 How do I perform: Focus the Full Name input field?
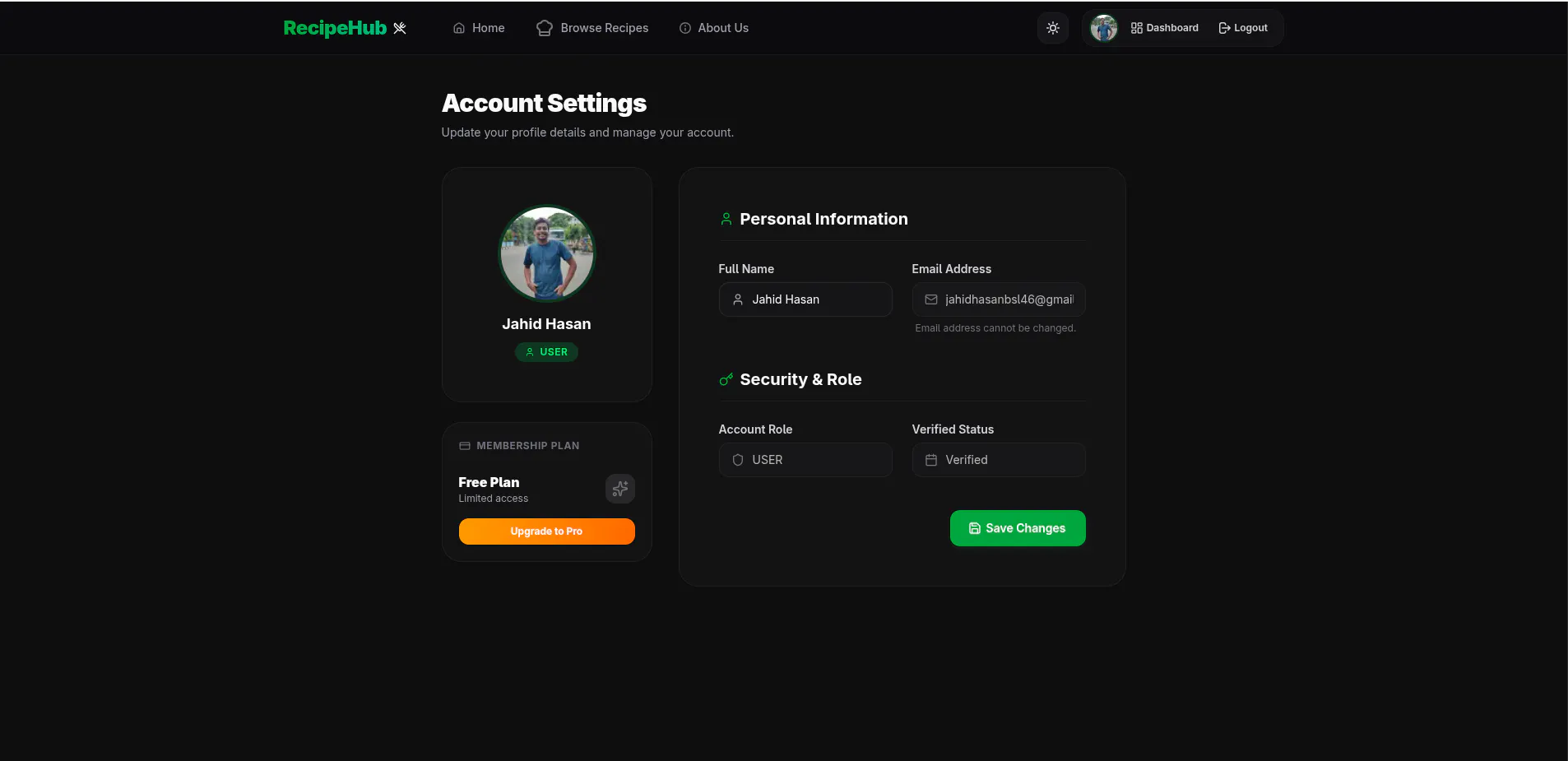[x=805, y=299]
